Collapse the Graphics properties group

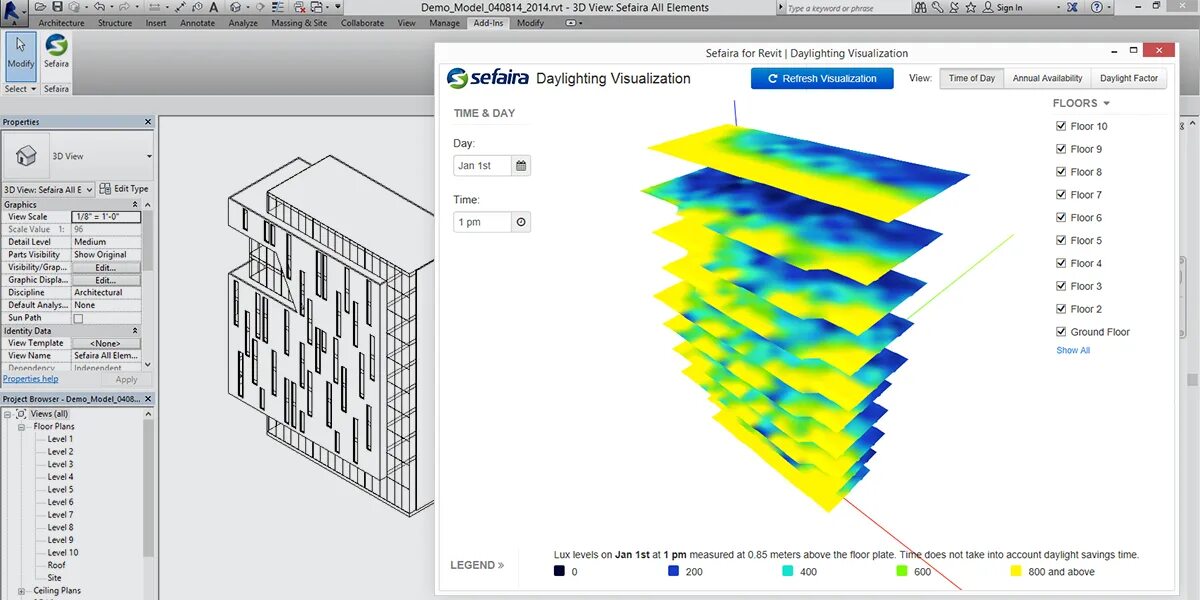(135, 204)
